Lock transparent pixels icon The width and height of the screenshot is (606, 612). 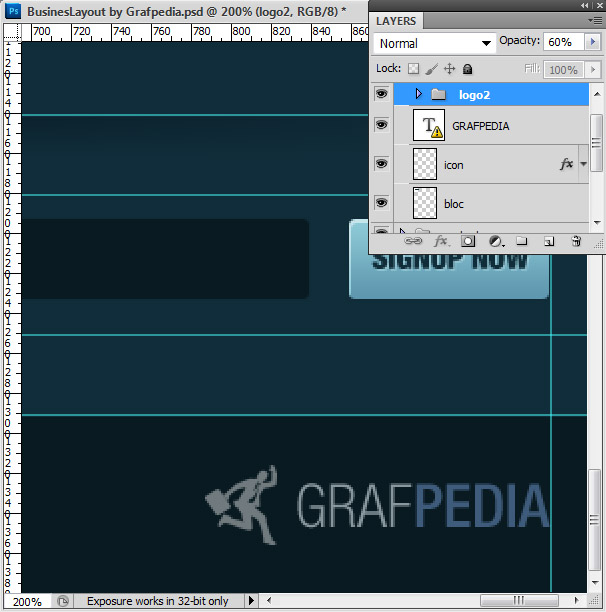tap(413, 69)
